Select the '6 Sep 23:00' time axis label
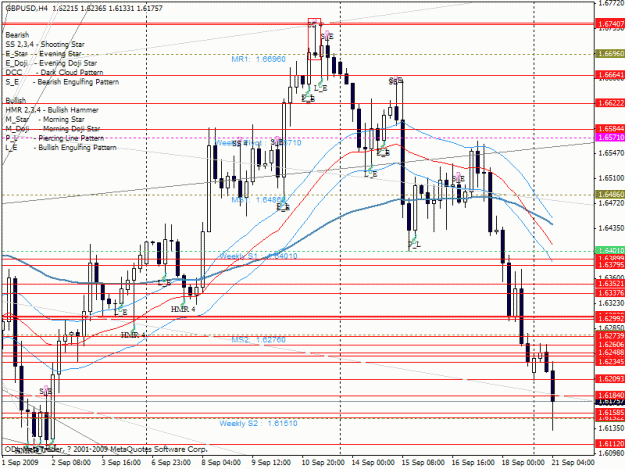Screen dimensions: 625x469 [171, 463]
